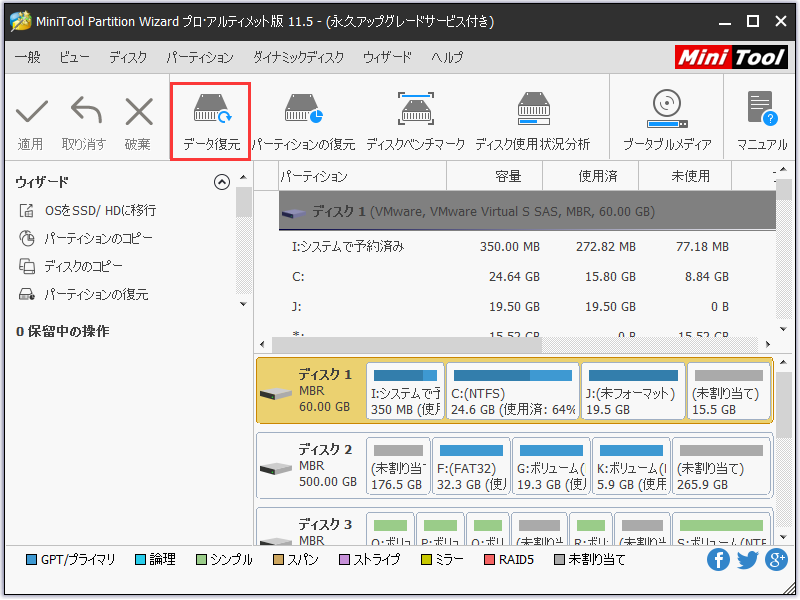Collapse the ウィザード panel with its chevron
800x600 pixels.
click(x=221, y=182)
